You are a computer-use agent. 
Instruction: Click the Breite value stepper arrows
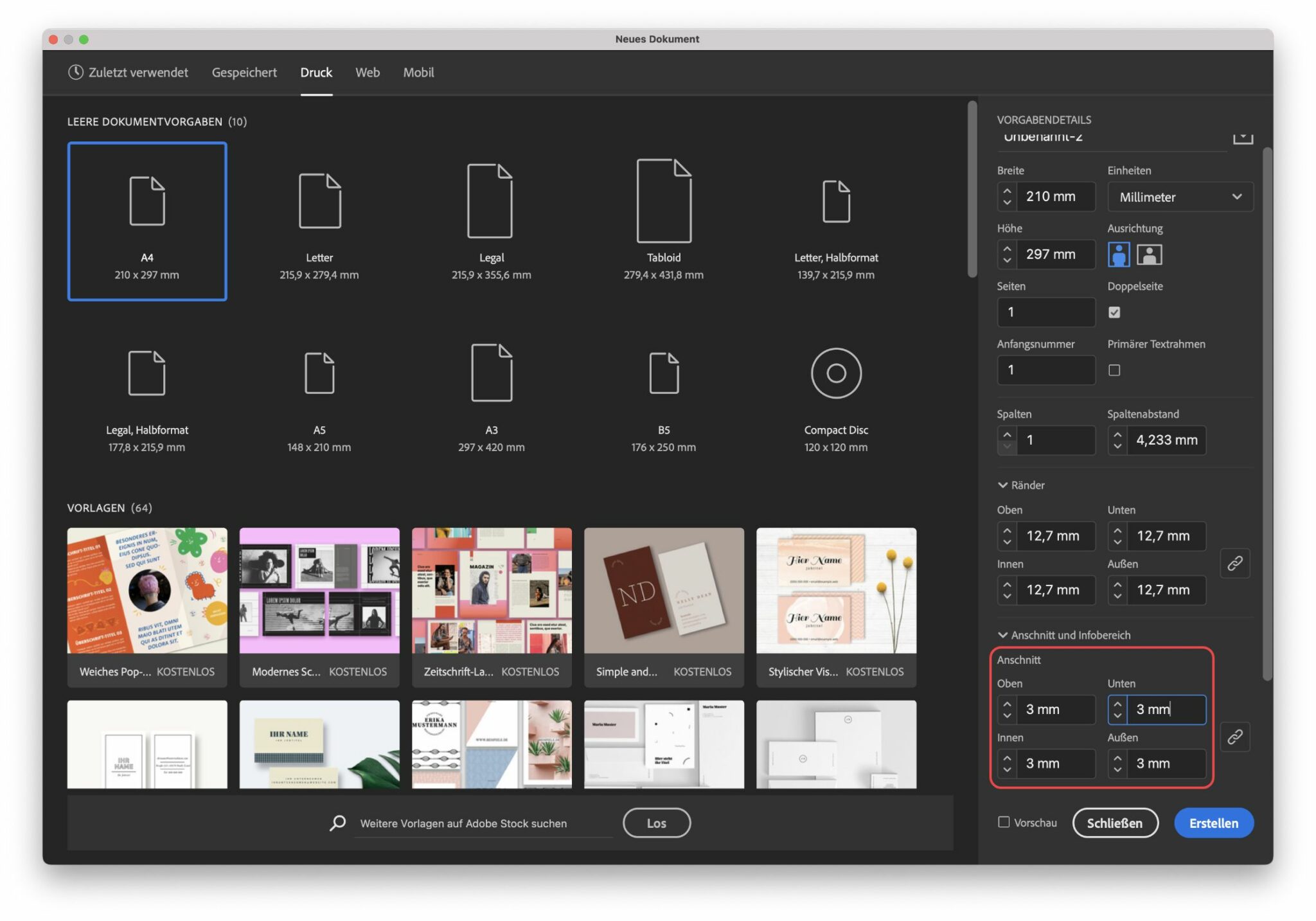pyautogui.click(x=1007, y=197)
